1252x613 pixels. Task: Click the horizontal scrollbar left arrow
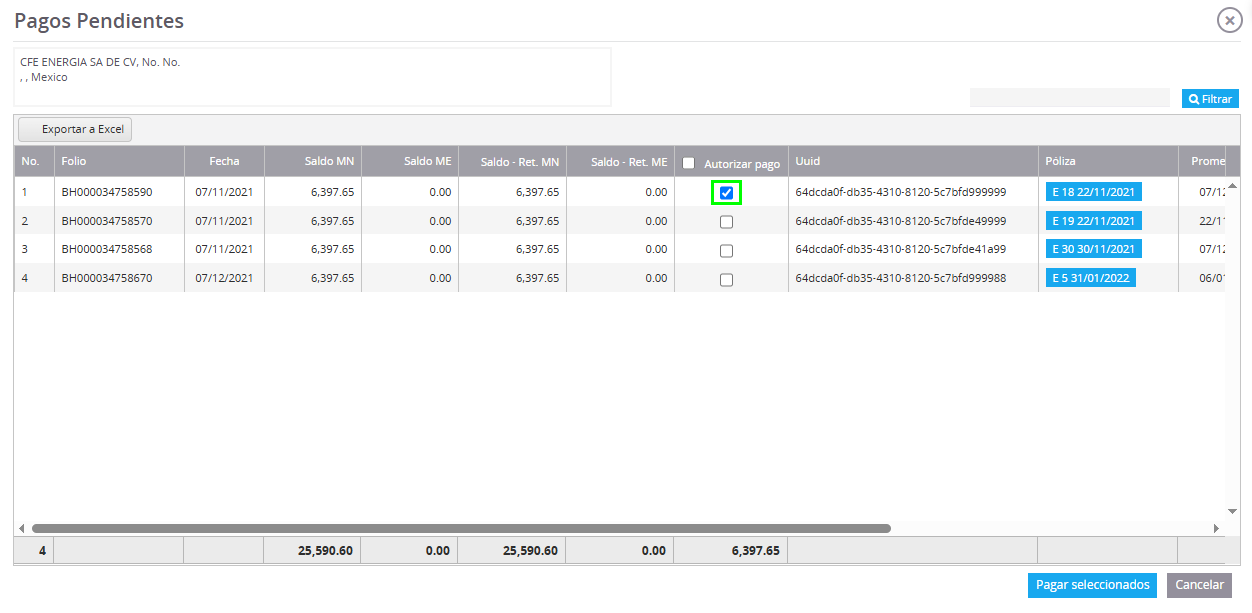click(22, 528)
